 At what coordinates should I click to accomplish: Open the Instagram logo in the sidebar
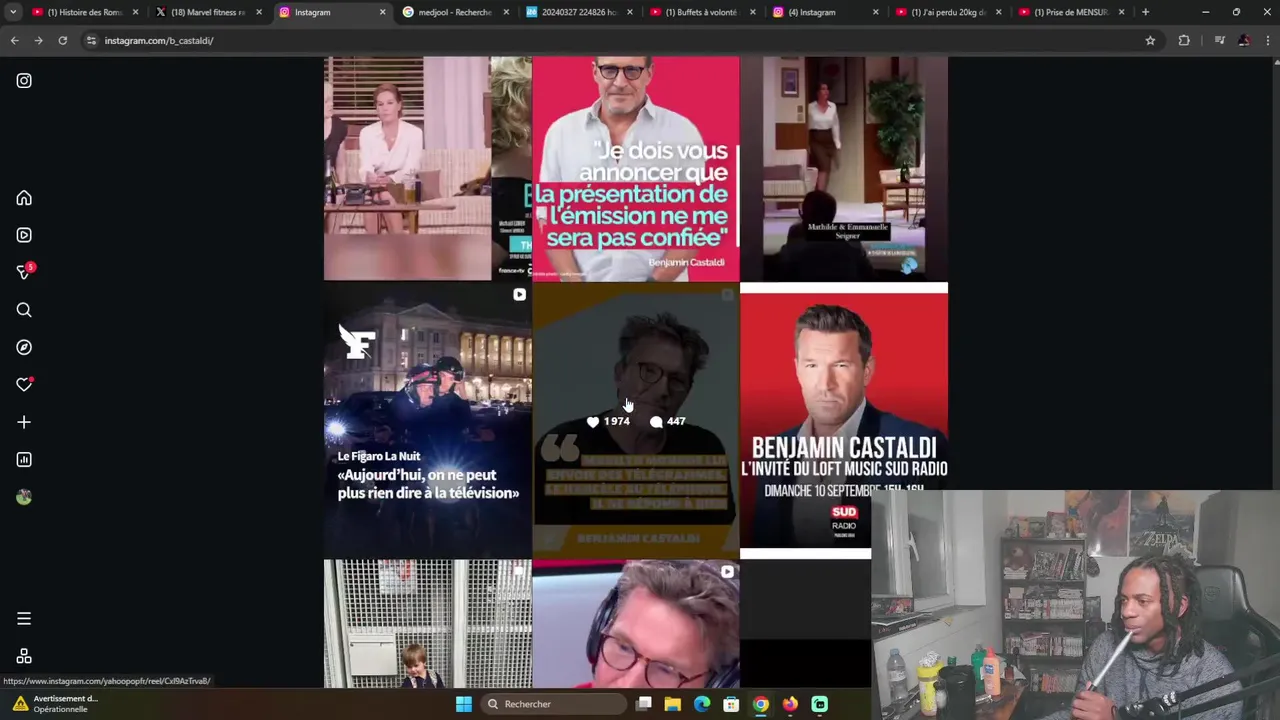coord(24,81)
